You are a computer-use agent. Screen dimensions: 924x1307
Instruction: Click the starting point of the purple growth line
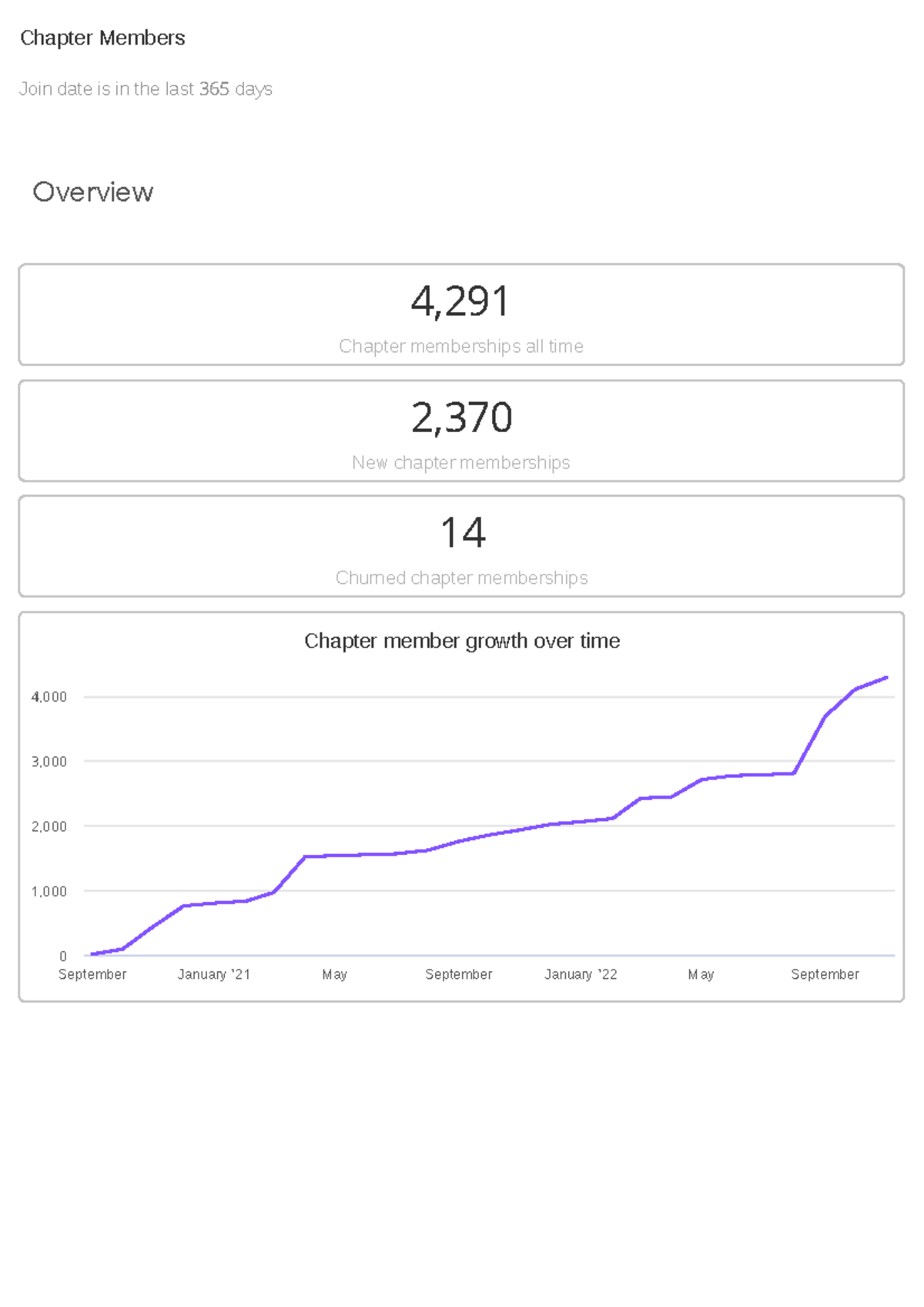(92, 954)
